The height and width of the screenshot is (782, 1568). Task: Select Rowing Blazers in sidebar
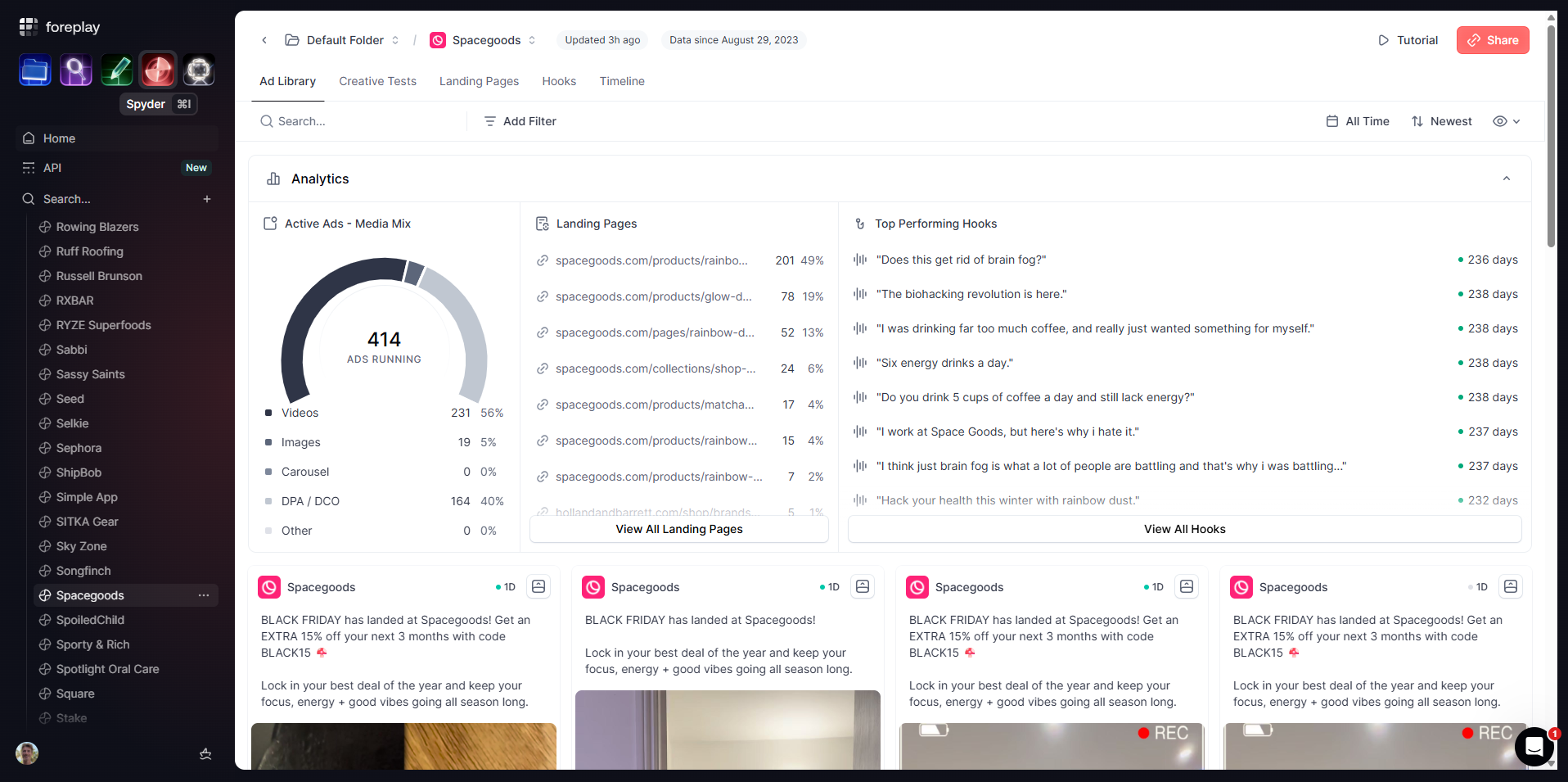[x=97, y=227]
